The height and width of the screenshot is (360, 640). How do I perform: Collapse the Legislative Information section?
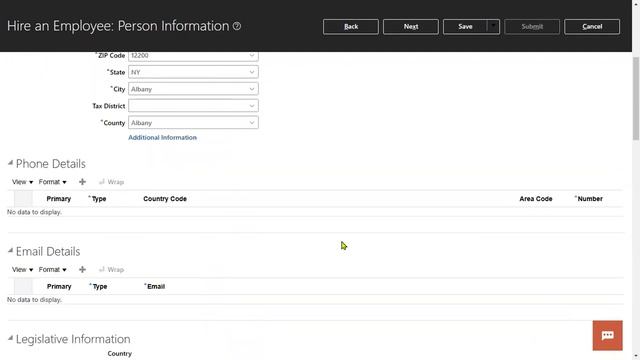tap(11, 338)
